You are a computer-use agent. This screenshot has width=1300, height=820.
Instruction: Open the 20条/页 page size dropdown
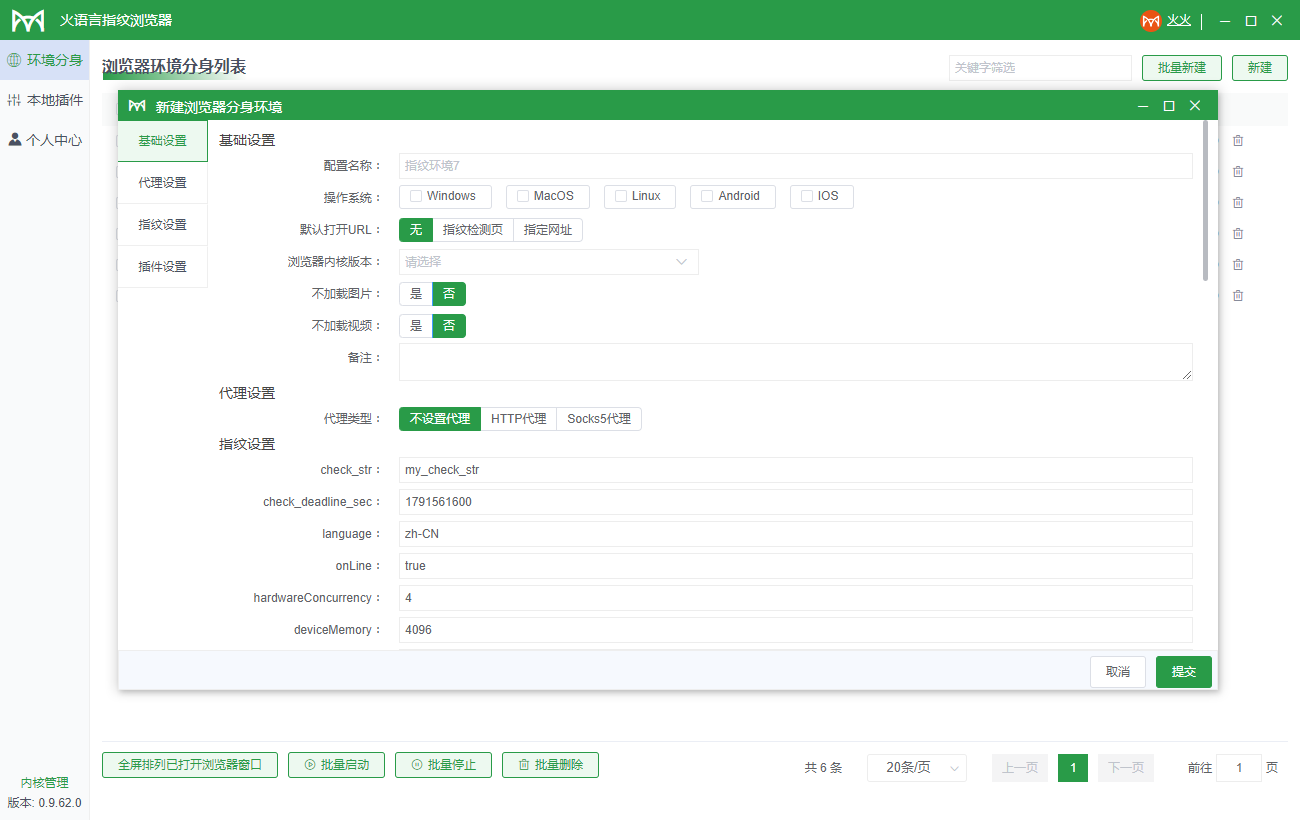916,768
